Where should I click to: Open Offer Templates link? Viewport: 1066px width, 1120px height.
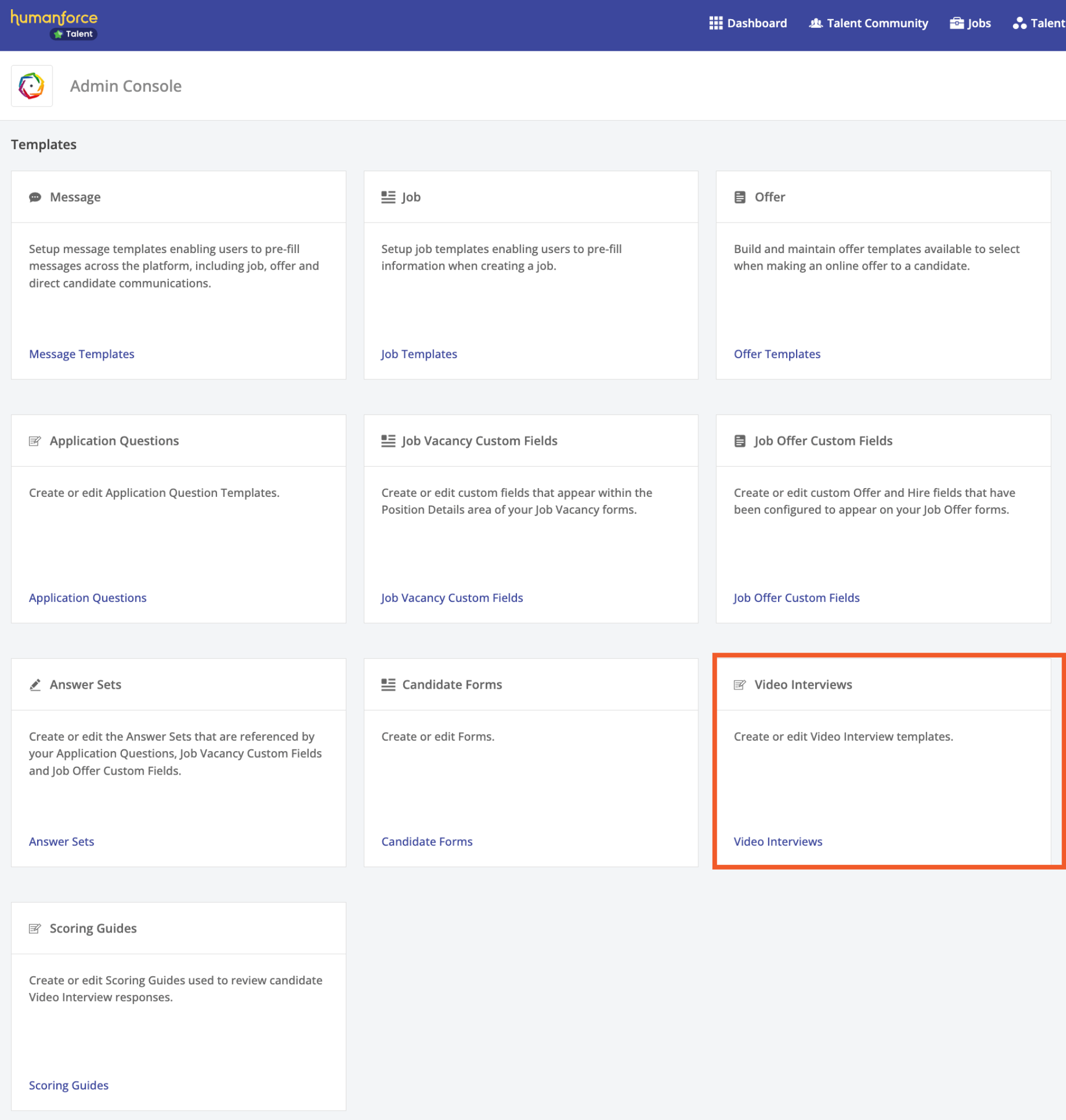pos(777,354)
